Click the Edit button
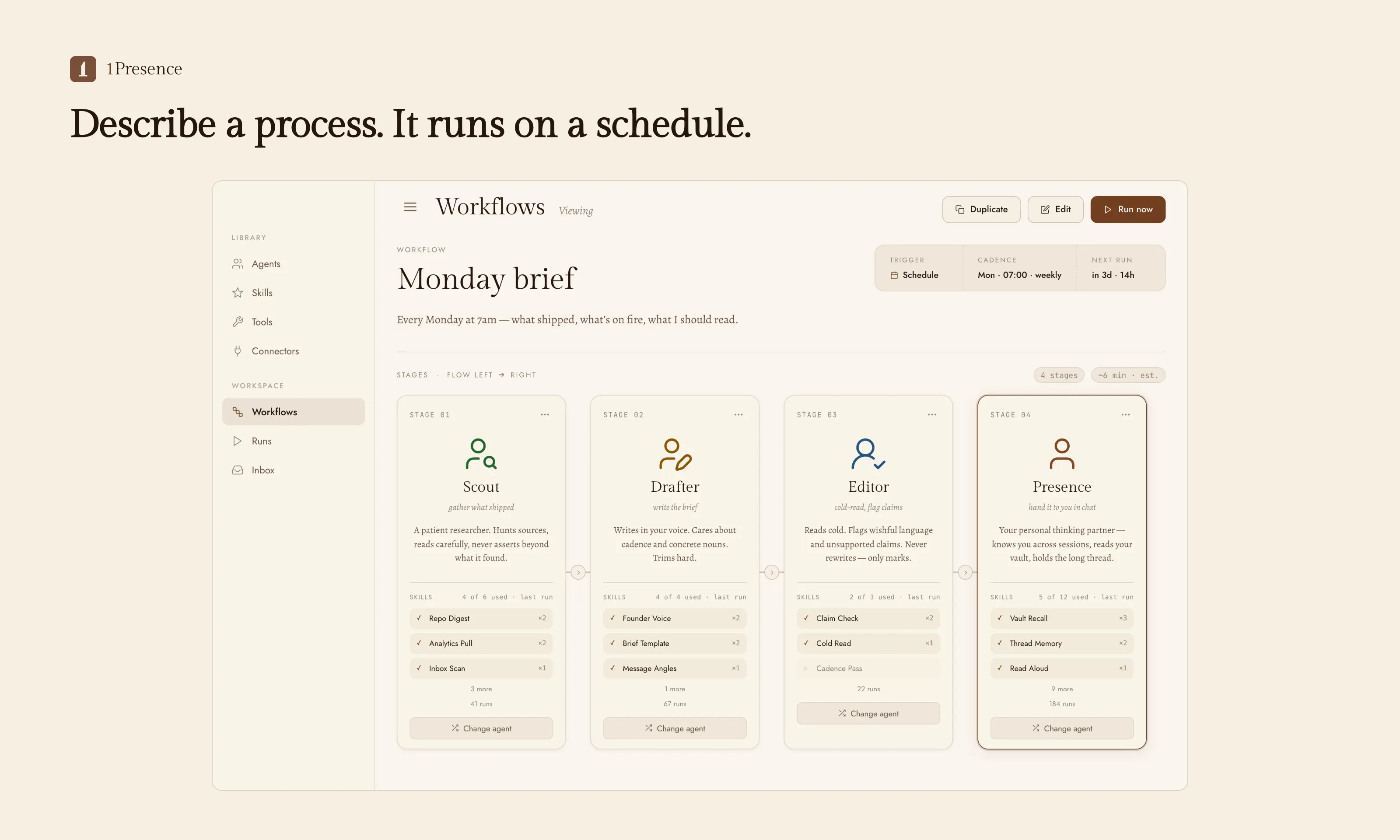 (1055, 210)
